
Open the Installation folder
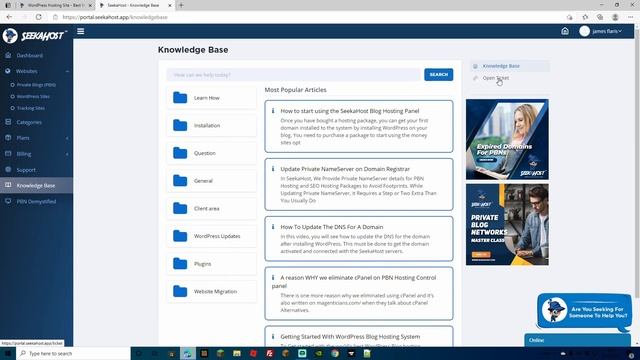point(211,125)
